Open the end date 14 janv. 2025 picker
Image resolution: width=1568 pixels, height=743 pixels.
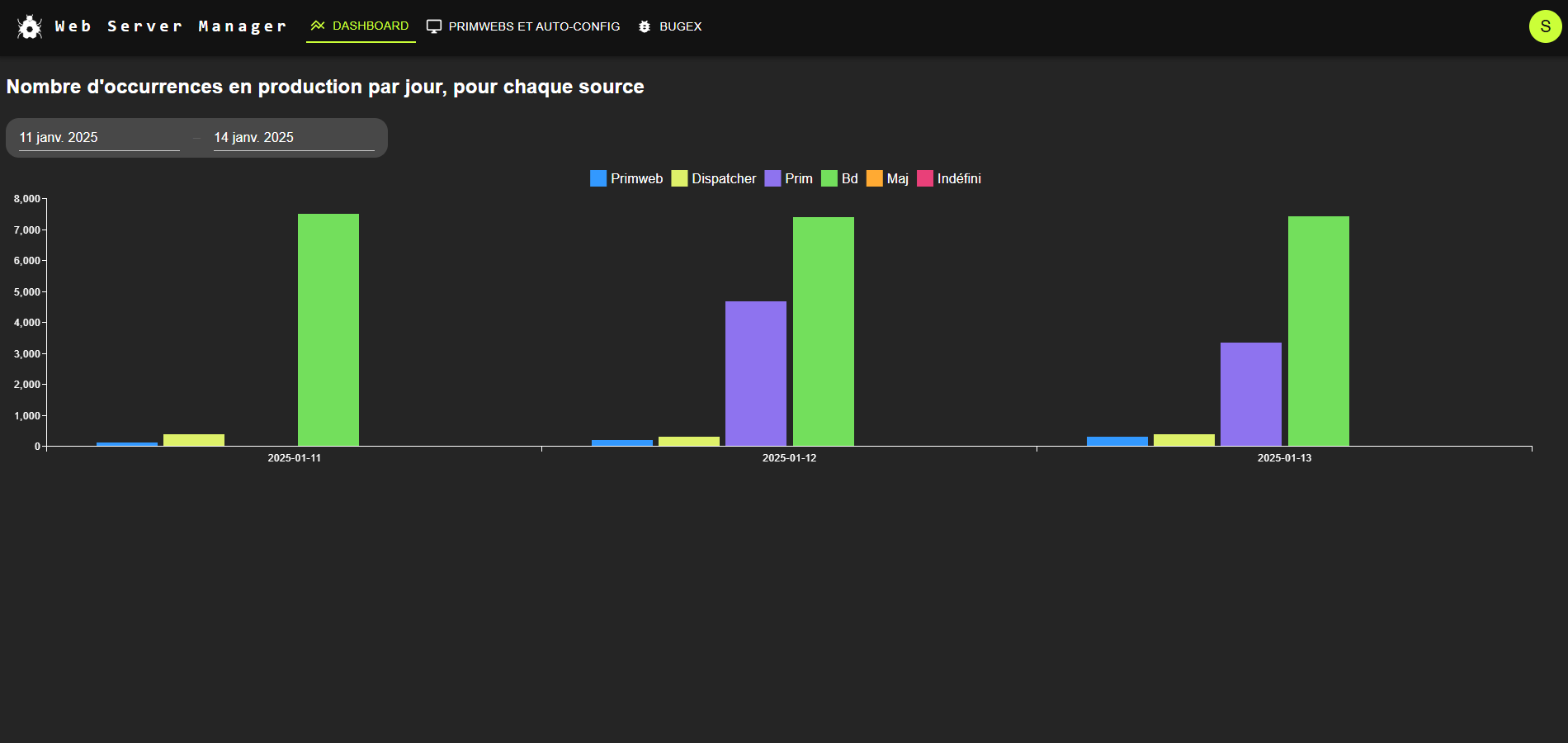pos(293,138)
